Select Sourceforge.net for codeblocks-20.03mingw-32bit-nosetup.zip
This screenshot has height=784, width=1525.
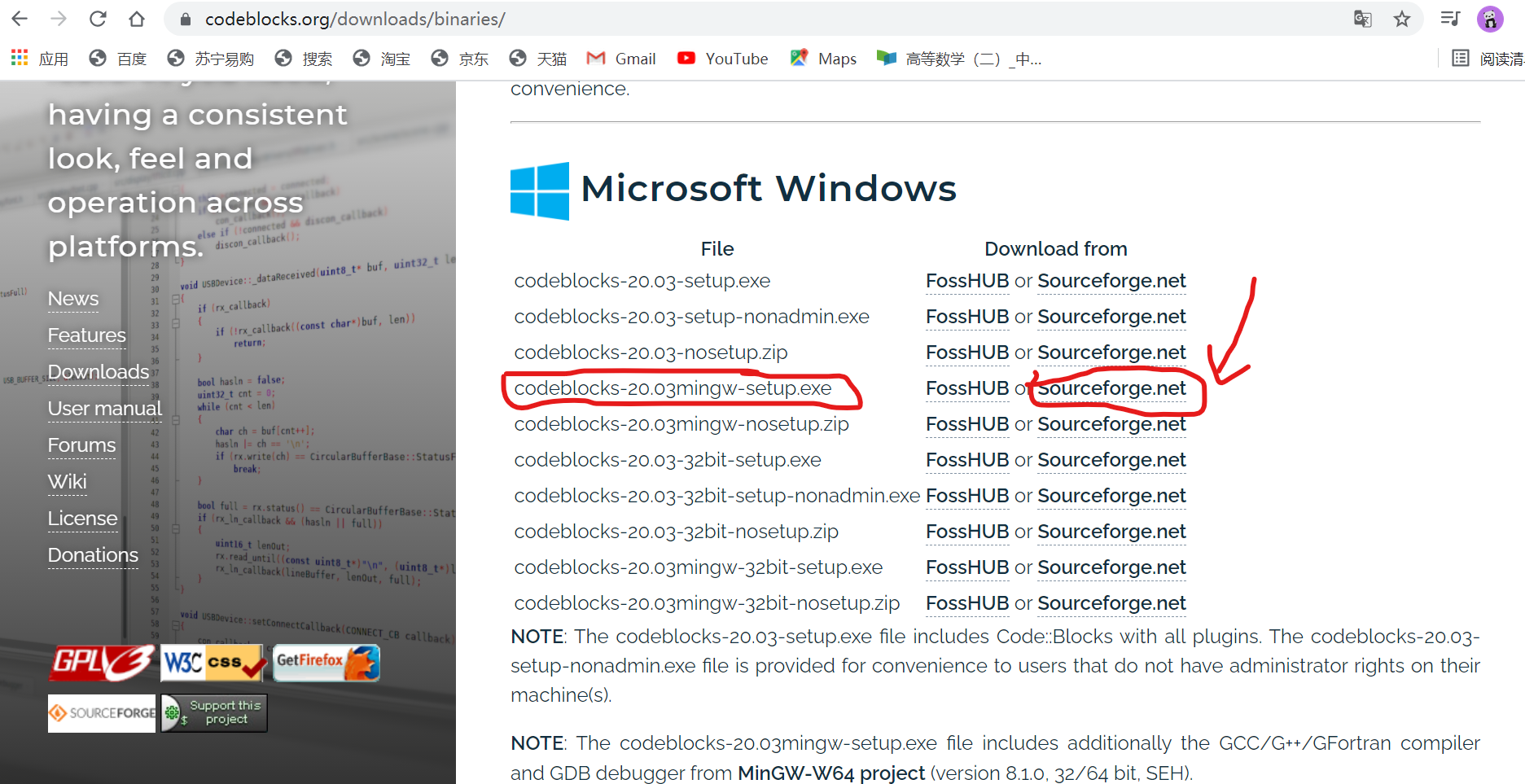click(1111, 603)
